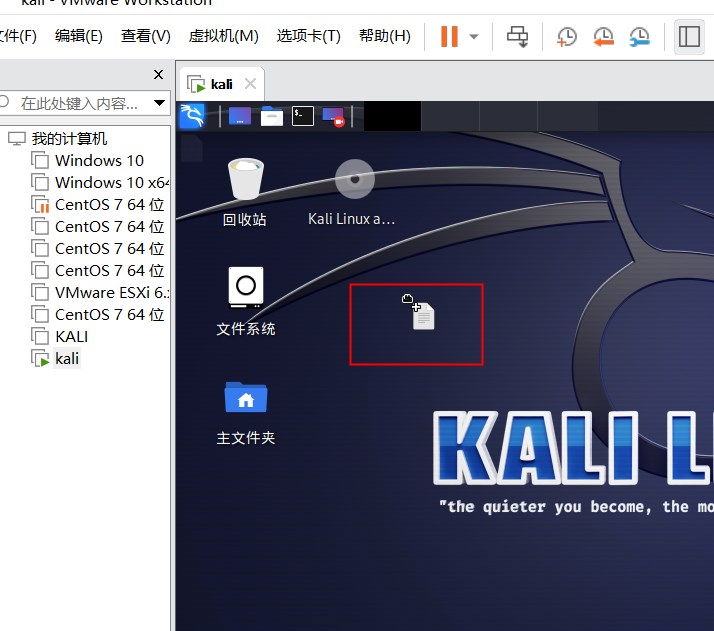Image resolution: width=714 pixels, height=631 pixels.
Task: Open the file manager from Kali panel
Action: 272,116
